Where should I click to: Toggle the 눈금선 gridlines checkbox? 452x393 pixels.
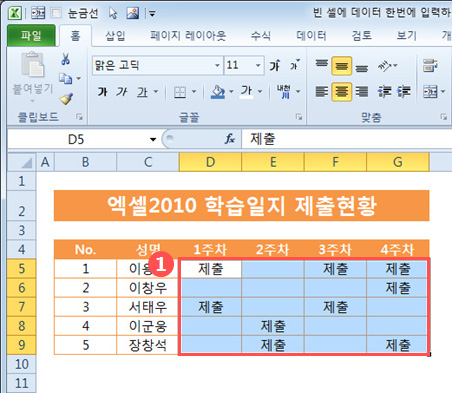tap(56, 13)
